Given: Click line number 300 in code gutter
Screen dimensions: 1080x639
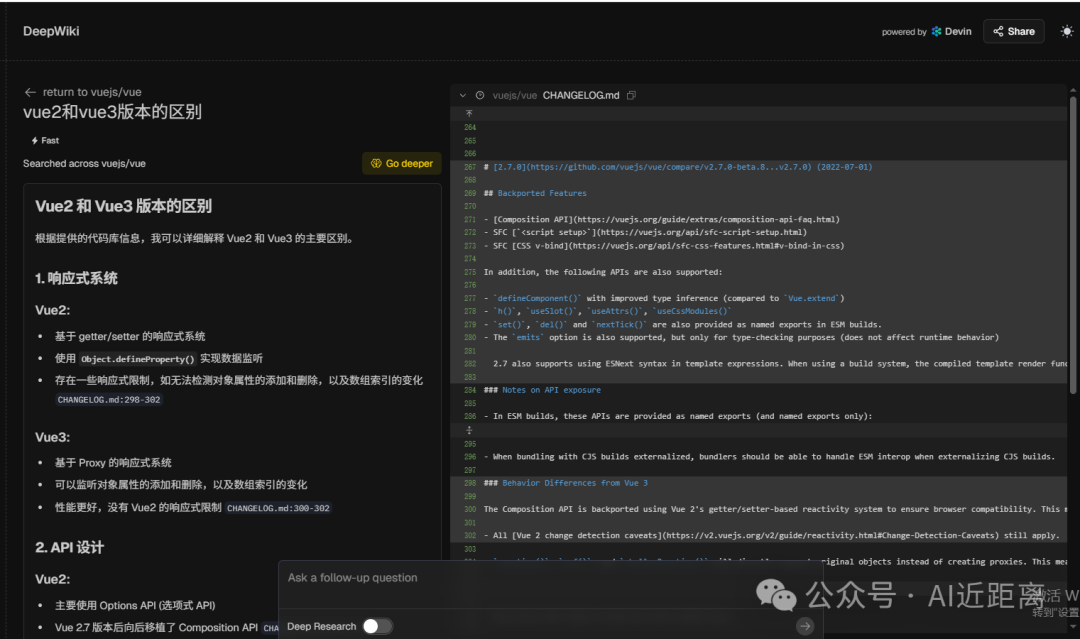Looking at the screenshot, I should pos(470,510).
